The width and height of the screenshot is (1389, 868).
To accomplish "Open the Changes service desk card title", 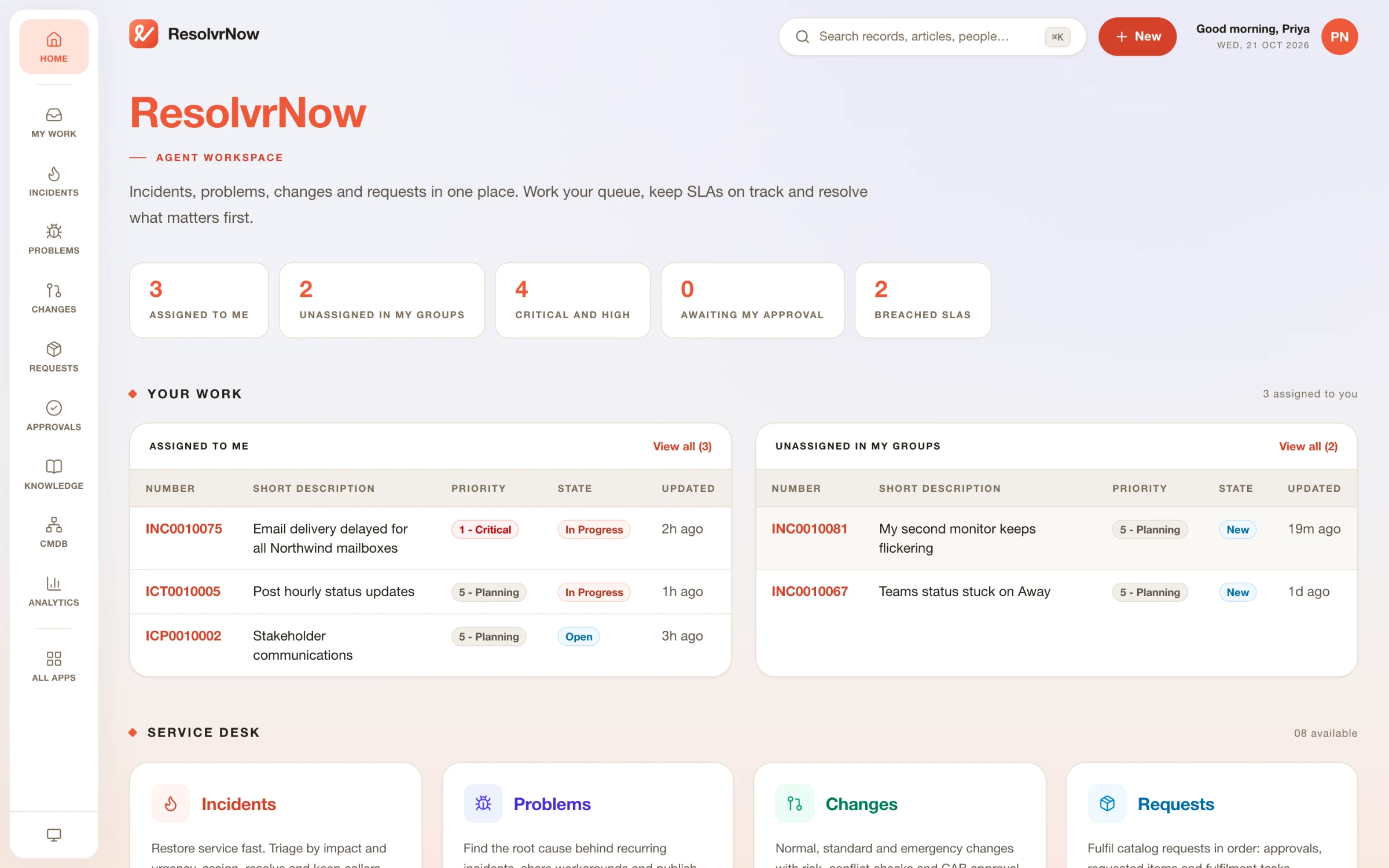I will pos(861,804).
